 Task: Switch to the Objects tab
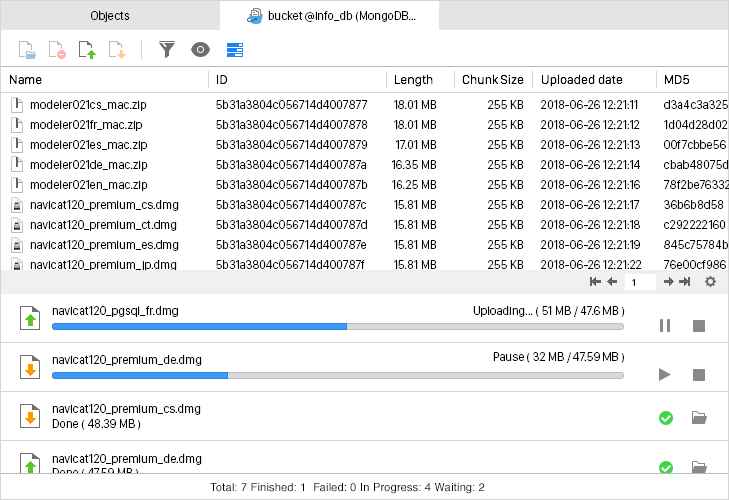pos(110,16)
